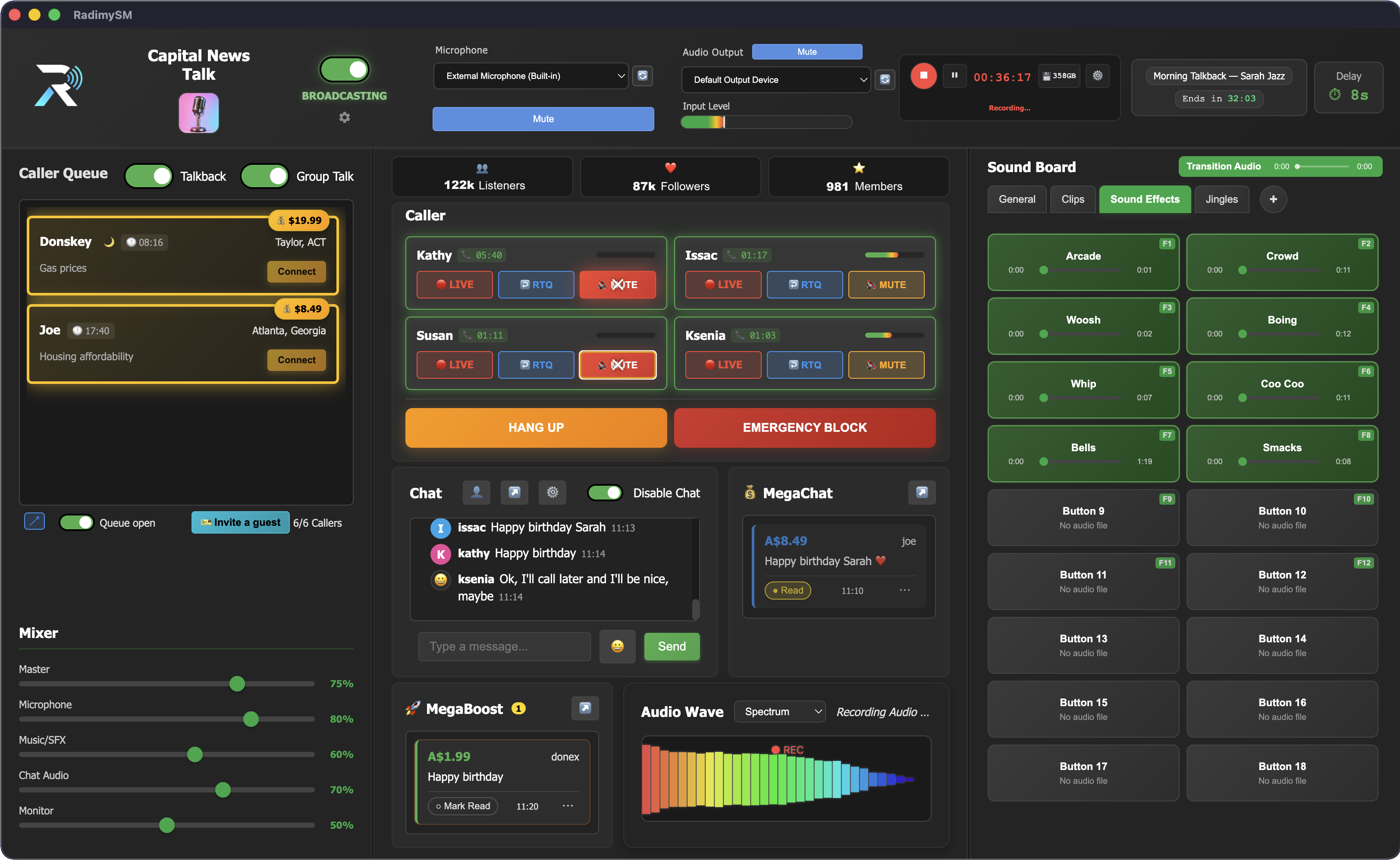The height and width of the screenshot is (861, 1400).
Task: Click the 358GB storage indicator
Action: (1060, 76)
